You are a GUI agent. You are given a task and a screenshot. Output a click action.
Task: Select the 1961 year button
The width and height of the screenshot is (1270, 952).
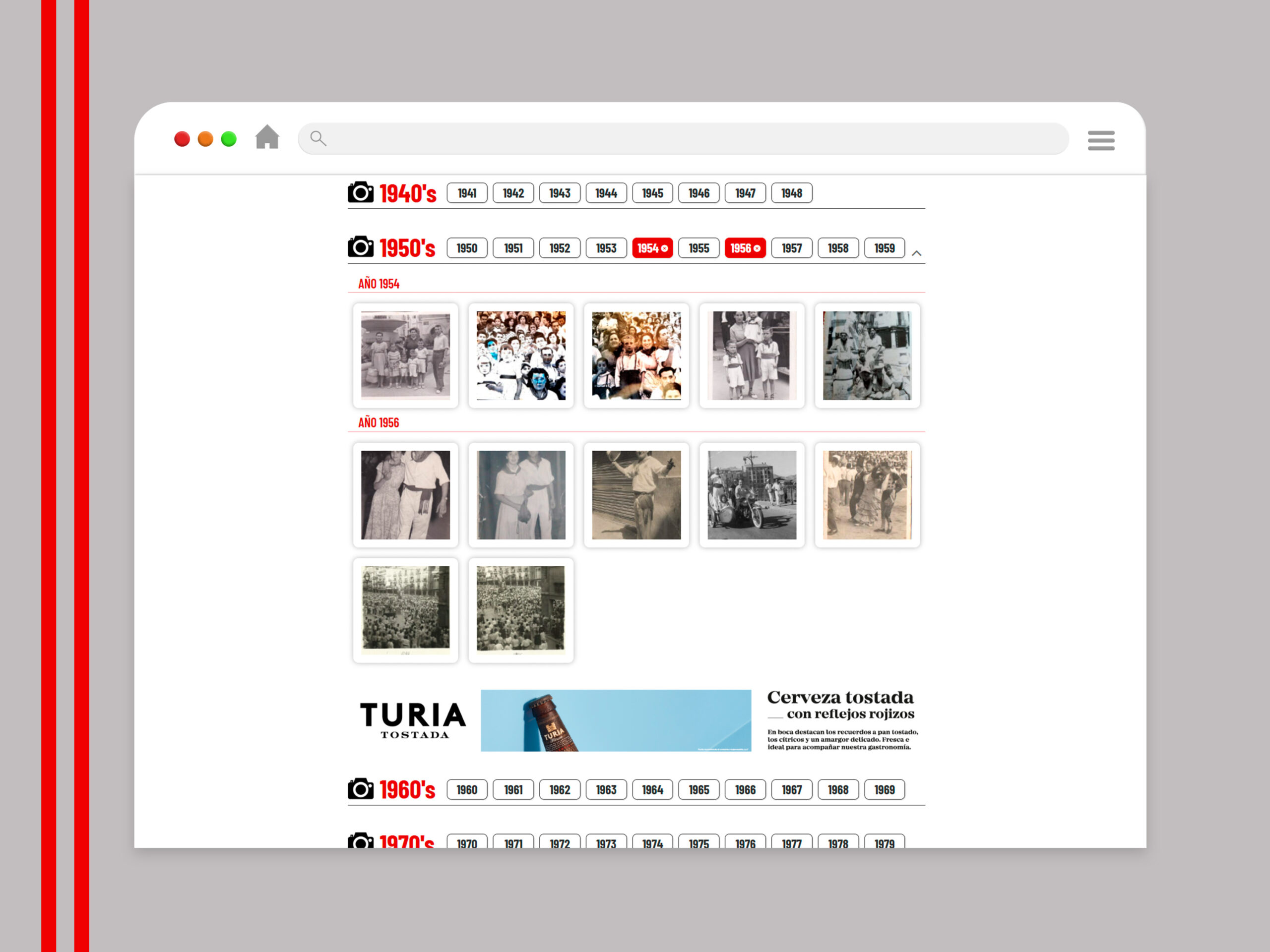[513, 789]
